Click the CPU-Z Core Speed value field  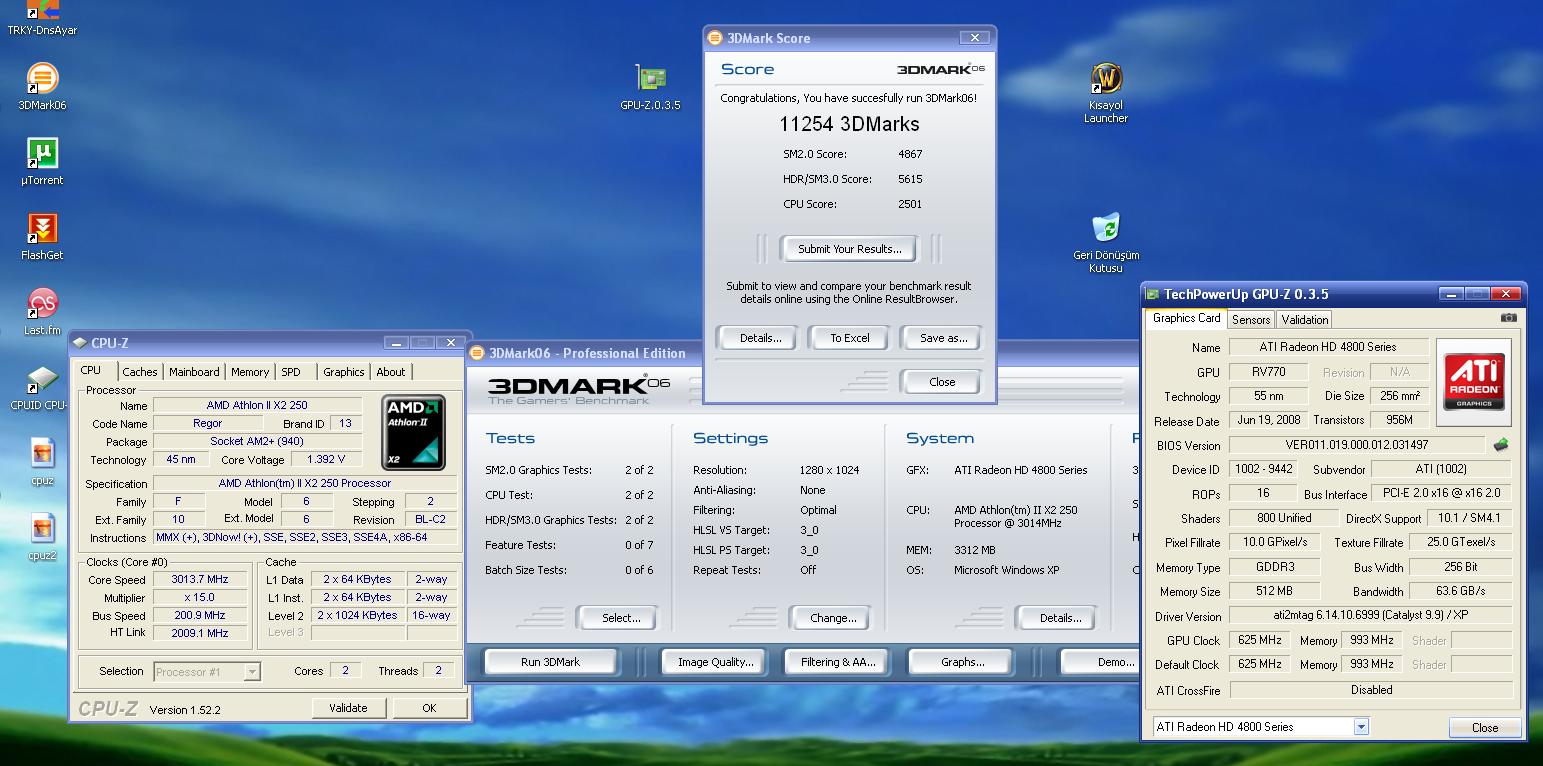tap(200, 580)
